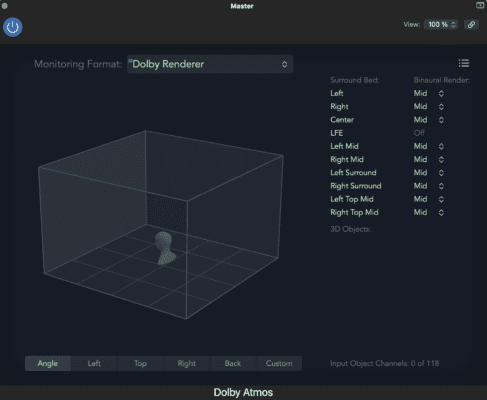The height and width of the screenshot is (400, 487).
Task: Switch to the Angle view tab
Action: click(x=48, y=363)
